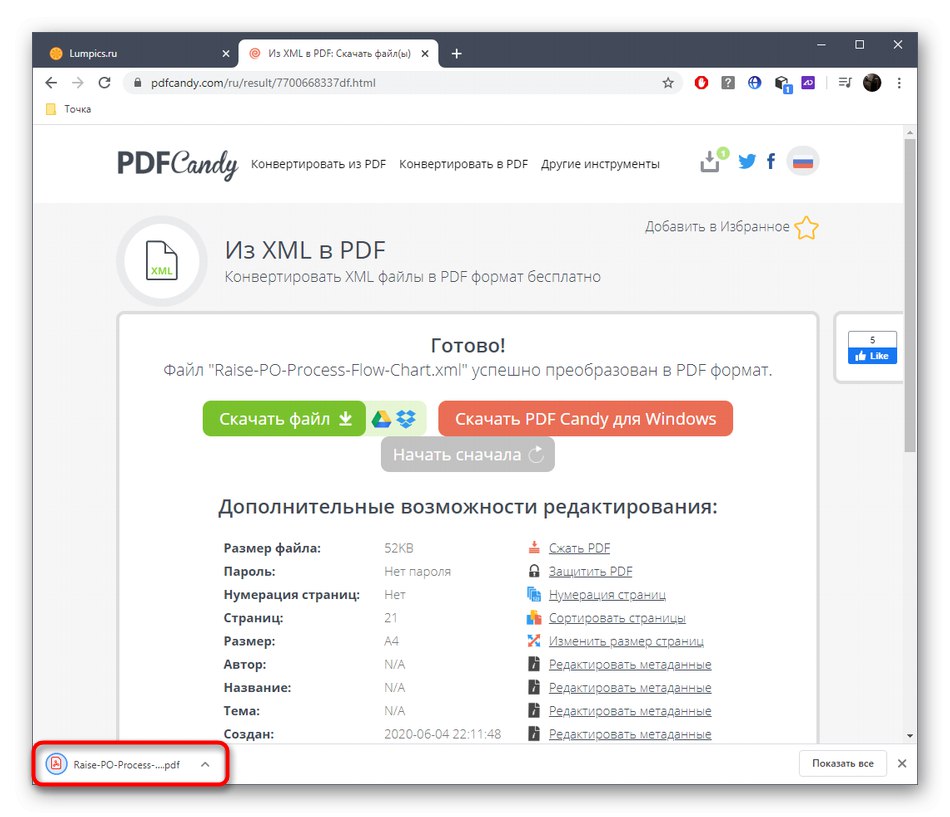Open the 'Защитить PDF' link

coord(590,571)
